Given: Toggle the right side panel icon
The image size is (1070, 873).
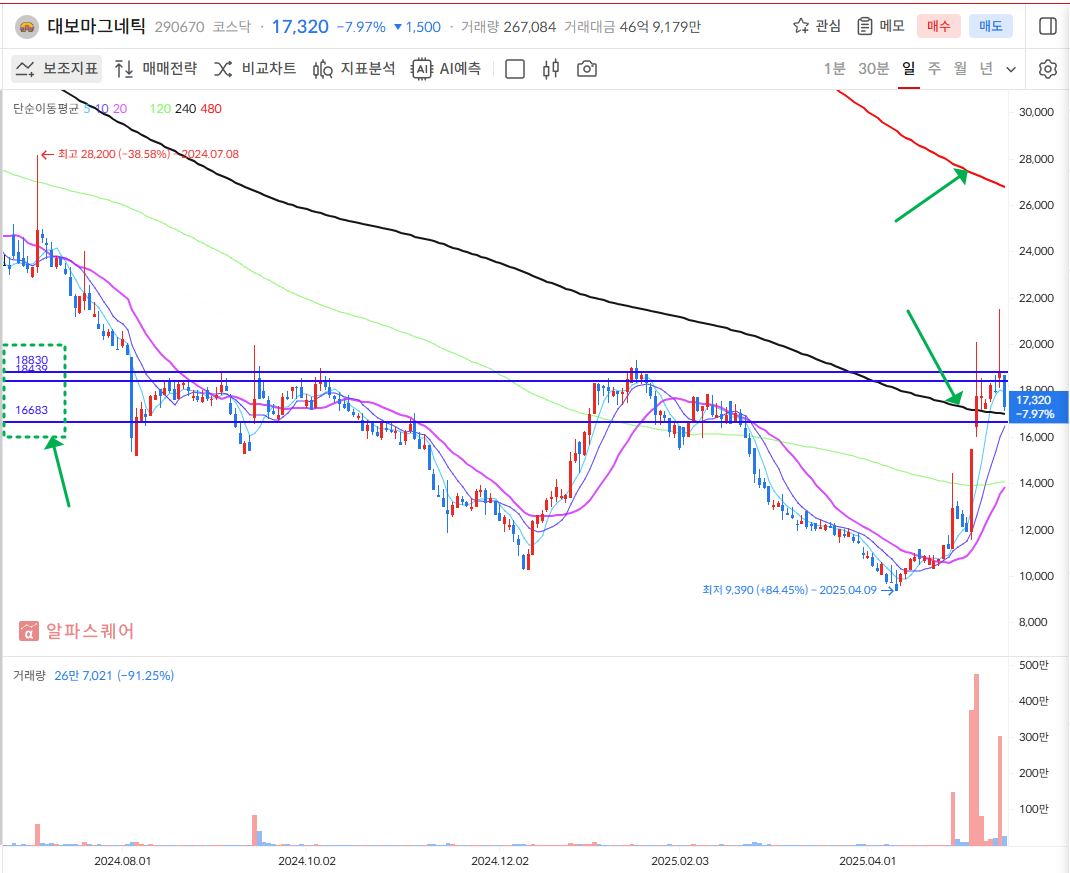Looking at the screenshot, I should click(1047, 26).
